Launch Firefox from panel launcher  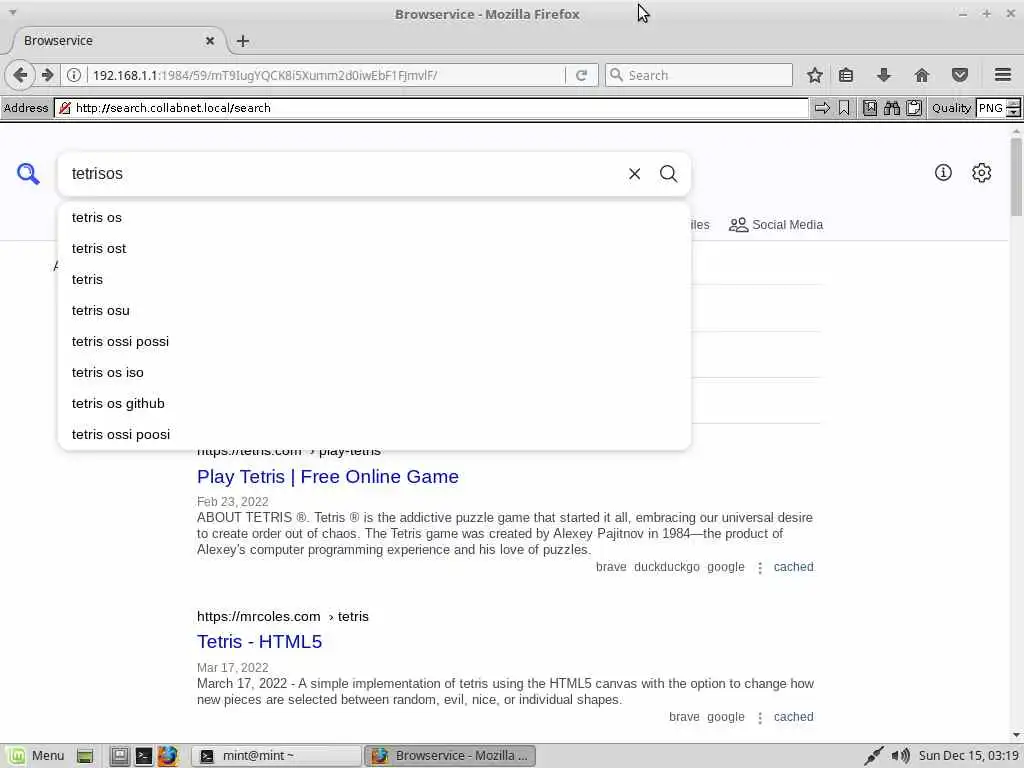(168, 756)
